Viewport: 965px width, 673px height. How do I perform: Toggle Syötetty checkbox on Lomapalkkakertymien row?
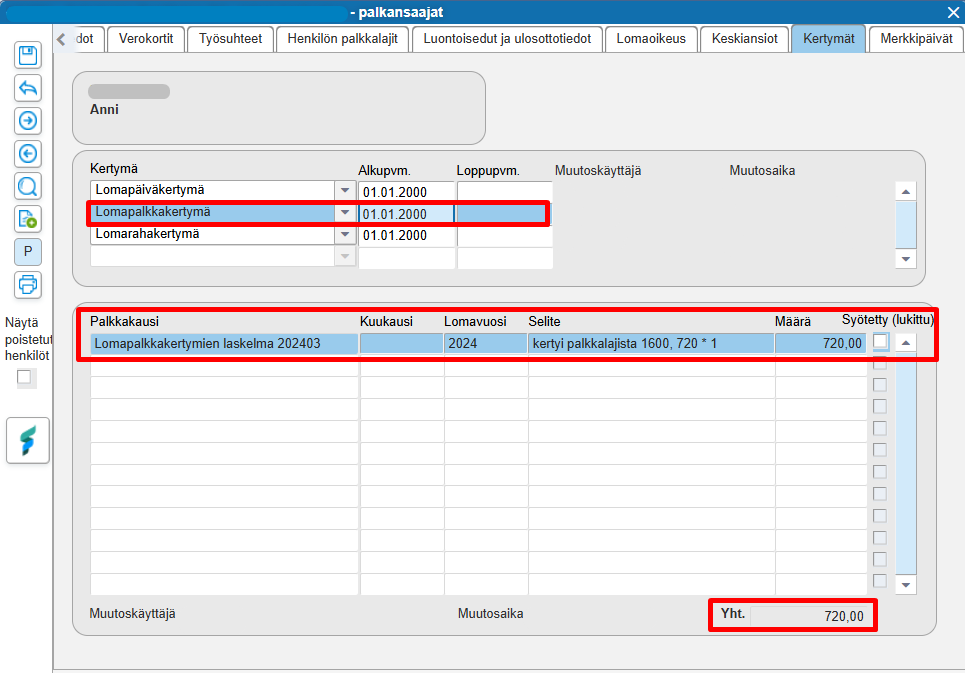(880, 341)
